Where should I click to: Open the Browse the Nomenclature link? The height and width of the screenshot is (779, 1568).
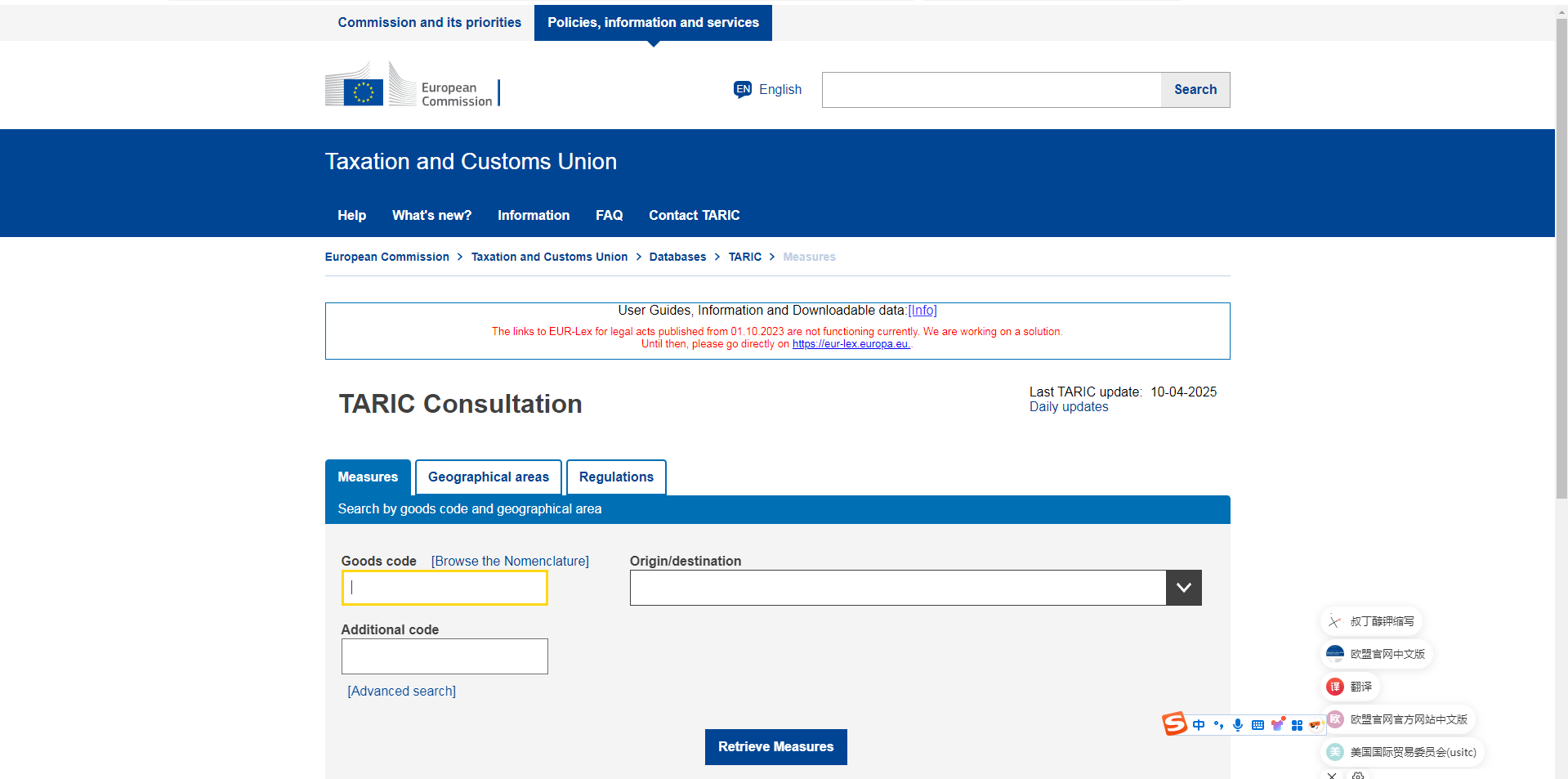(510, 561)
